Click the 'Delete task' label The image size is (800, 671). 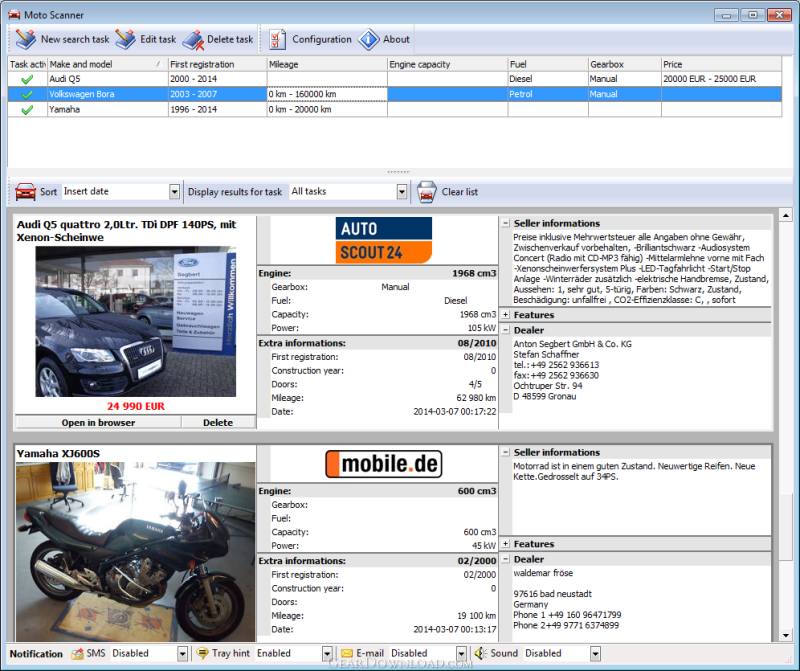230,39
